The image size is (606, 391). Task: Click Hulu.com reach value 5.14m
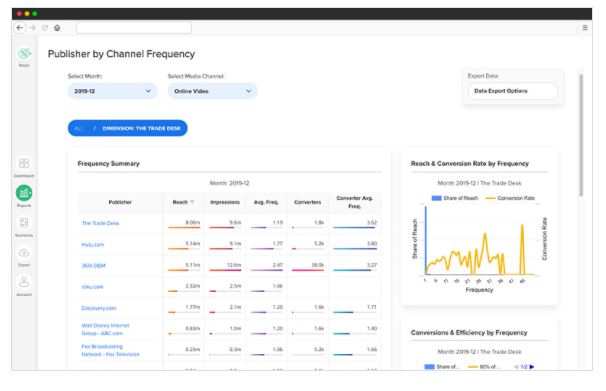coord(192,244)
